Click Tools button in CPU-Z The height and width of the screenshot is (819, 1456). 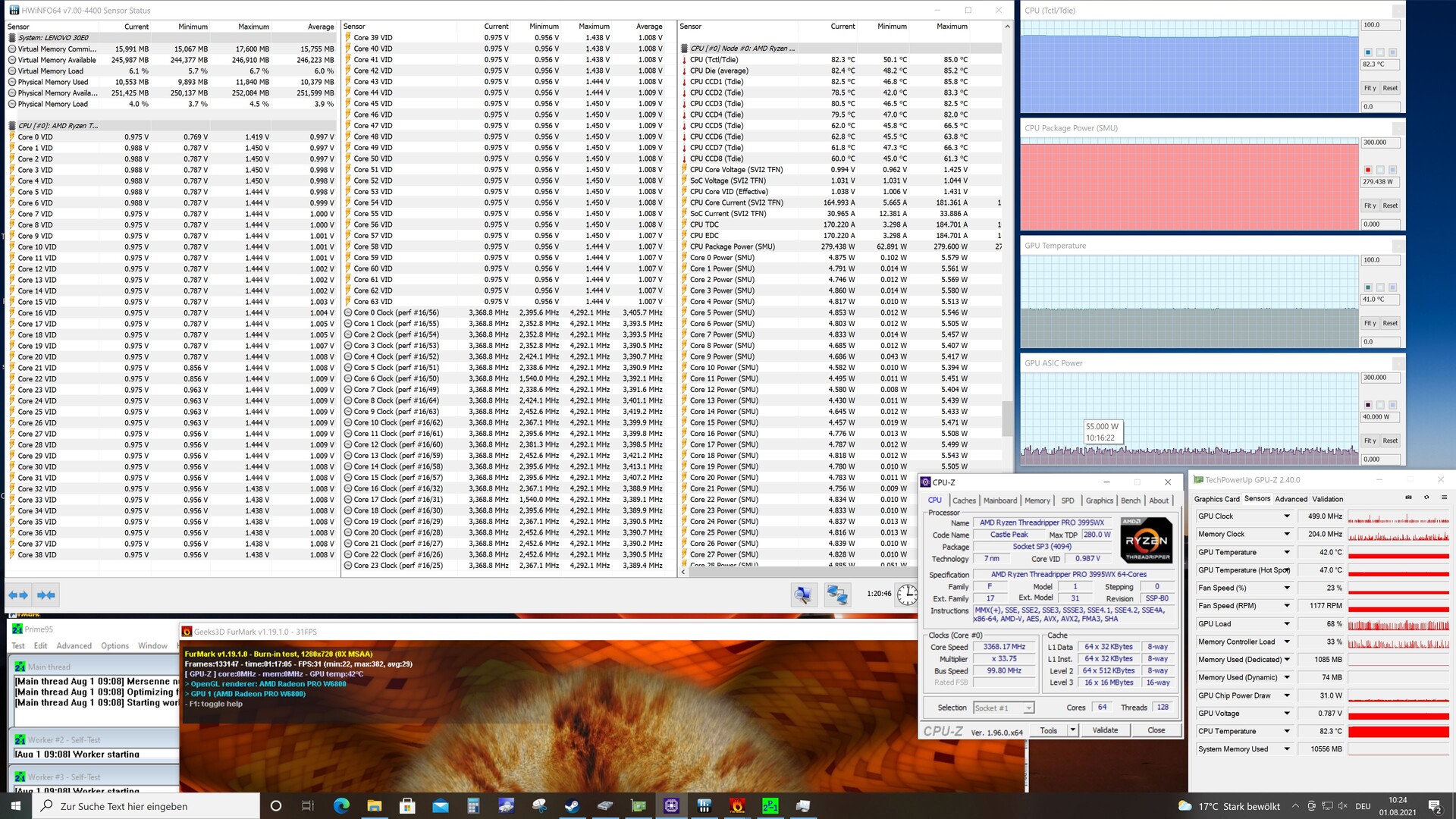click(1049, 730)
